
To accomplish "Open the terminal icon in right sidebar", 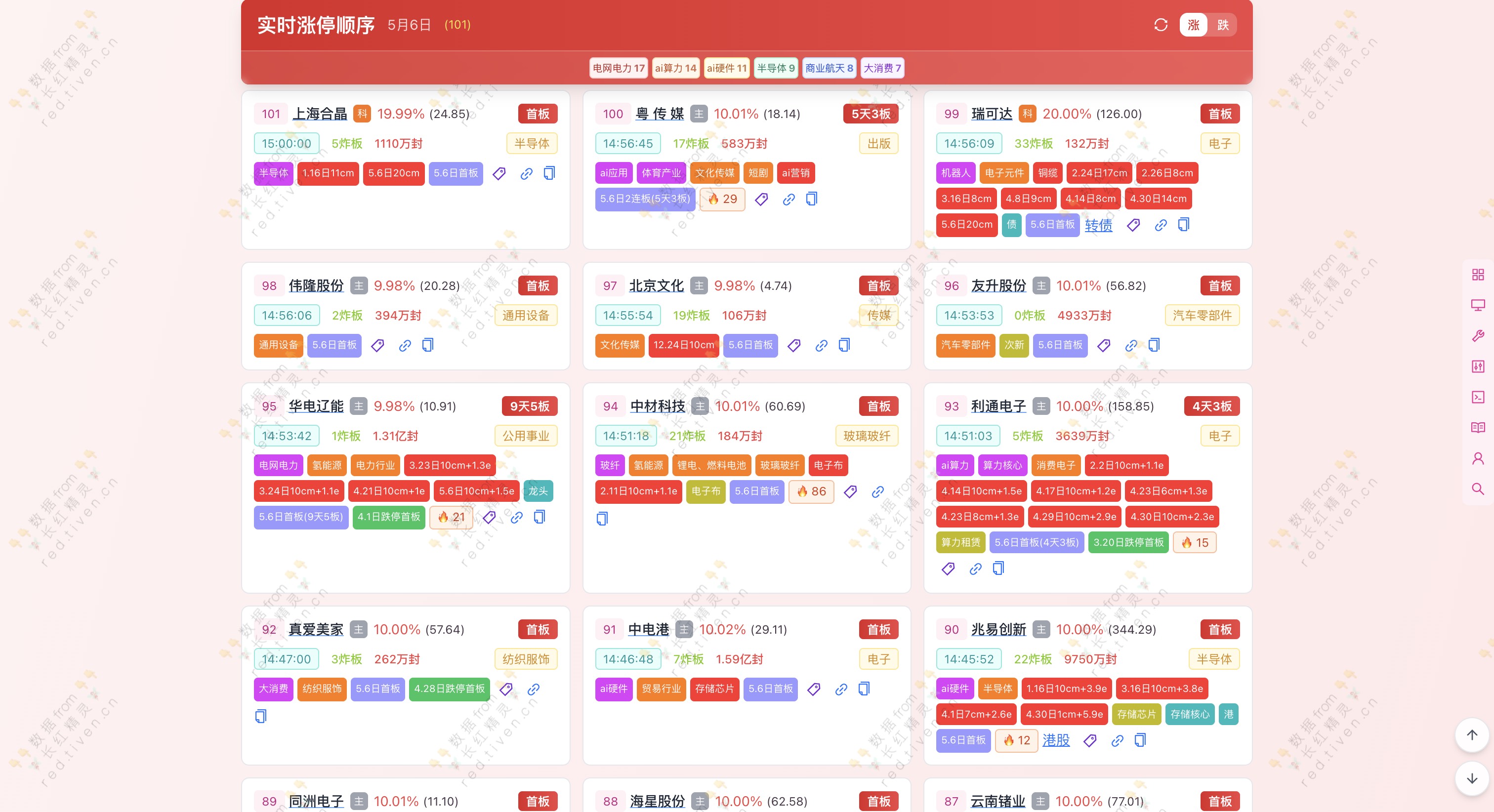I will tap(1478, 397).
